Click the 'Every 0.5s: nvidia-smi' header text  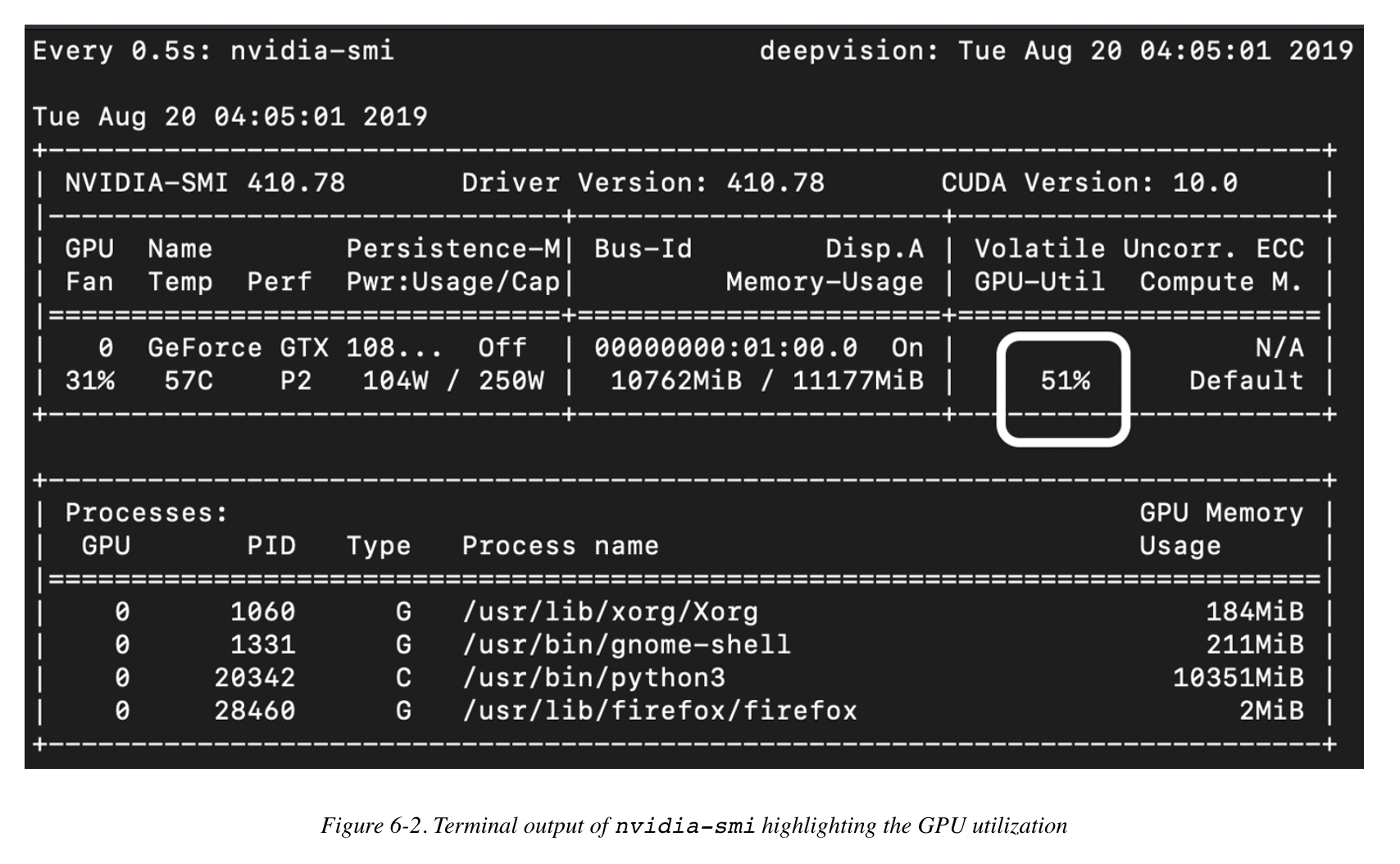point(213,51)
